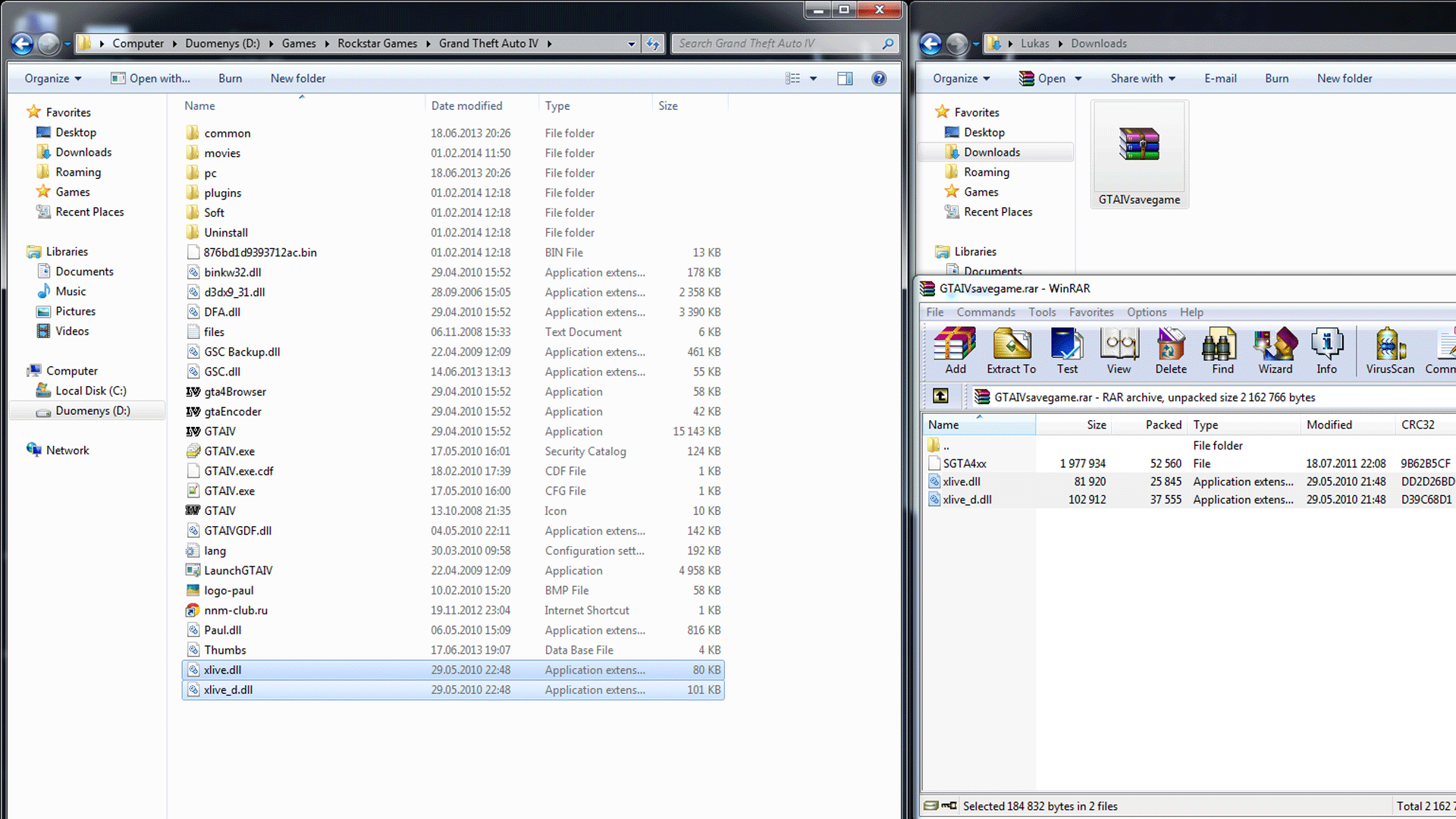Screen dimensions: 1456x819
Task: Open Organize dropdown in GTA IV window
Action: (52, 78)
